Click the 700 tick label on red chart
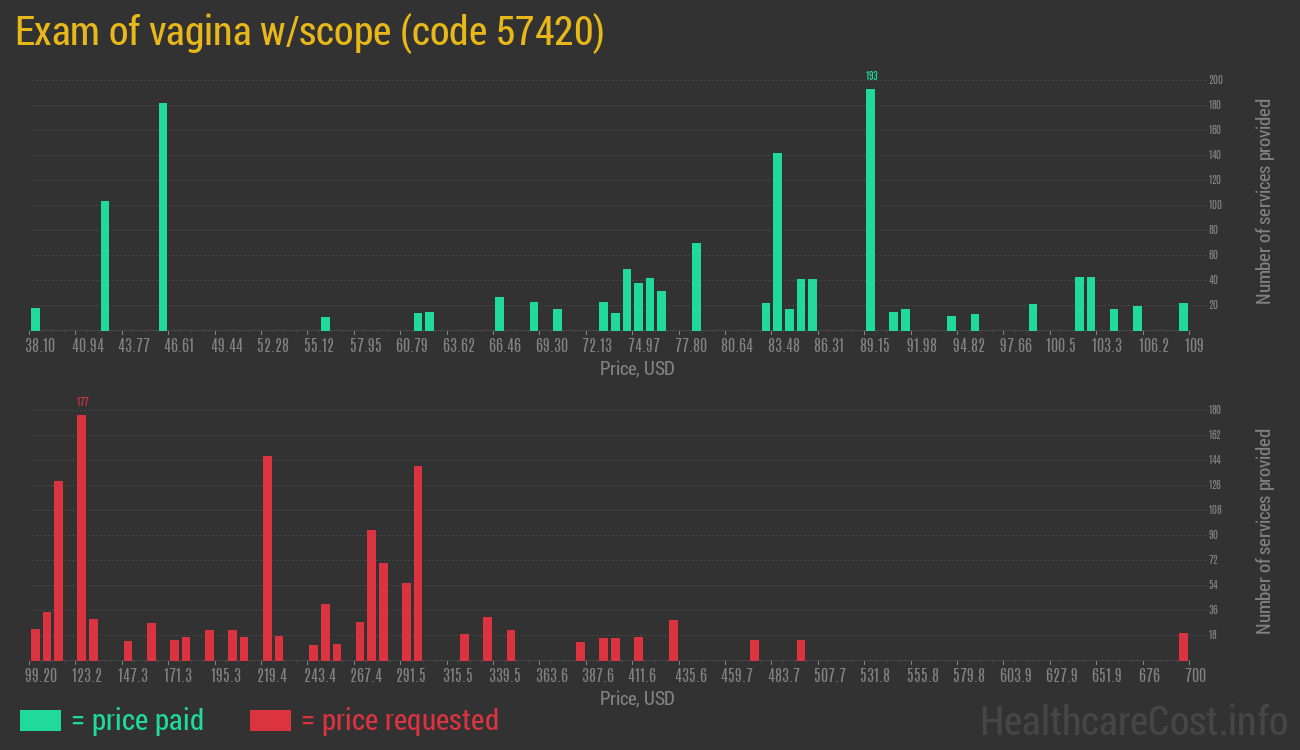 (x=1194, y=675)
